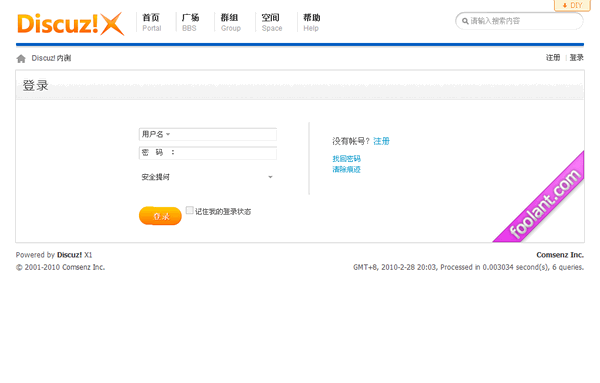This screenshot has width=600, height=383.
Task: Focus the 密码 password input field
Action: [x=208, y=153]
